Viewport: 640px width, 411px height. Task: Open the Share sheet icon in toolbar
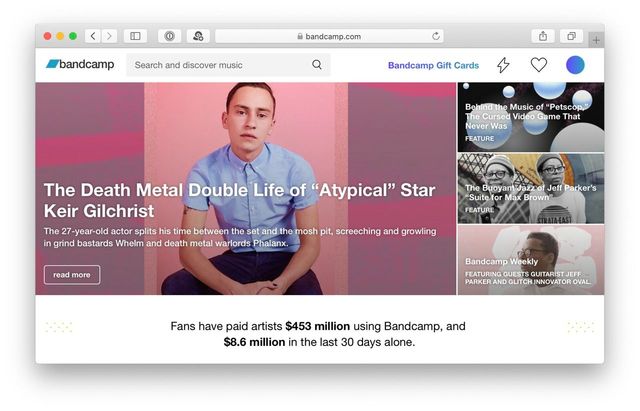(543, 36)
